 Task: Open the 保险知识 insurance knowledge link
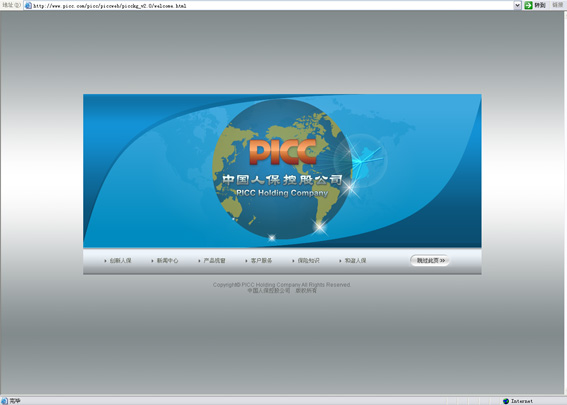pos(308,260)
